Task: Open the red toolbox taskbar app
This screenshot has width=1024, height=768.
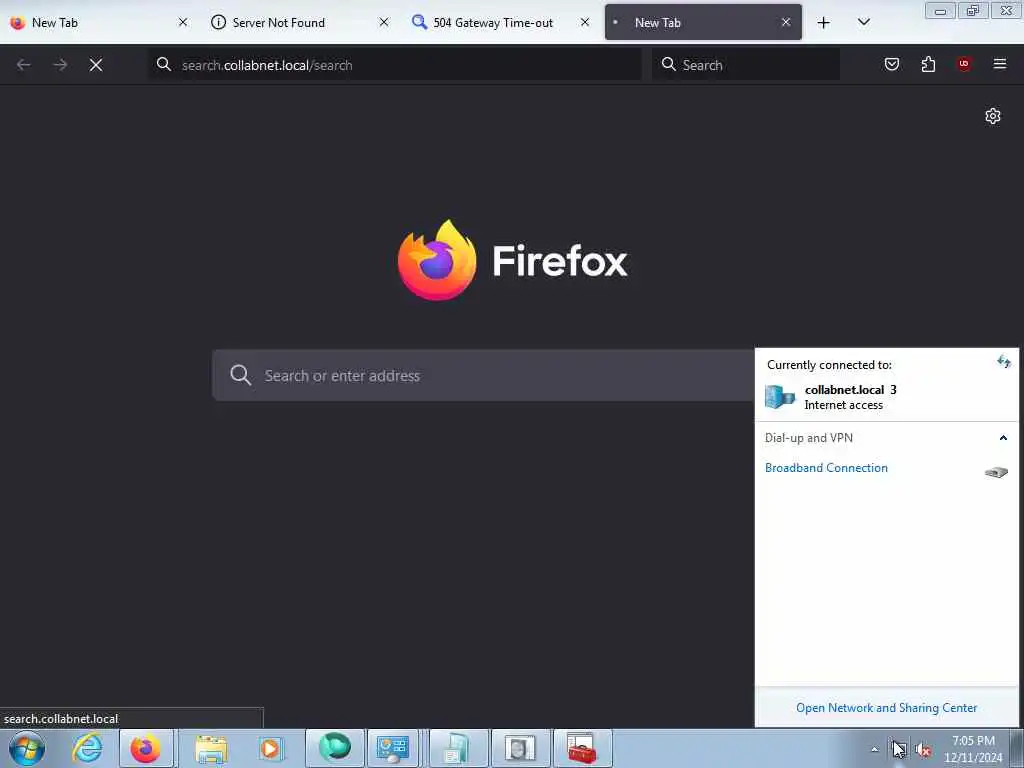Action: (x=582, y=748)
